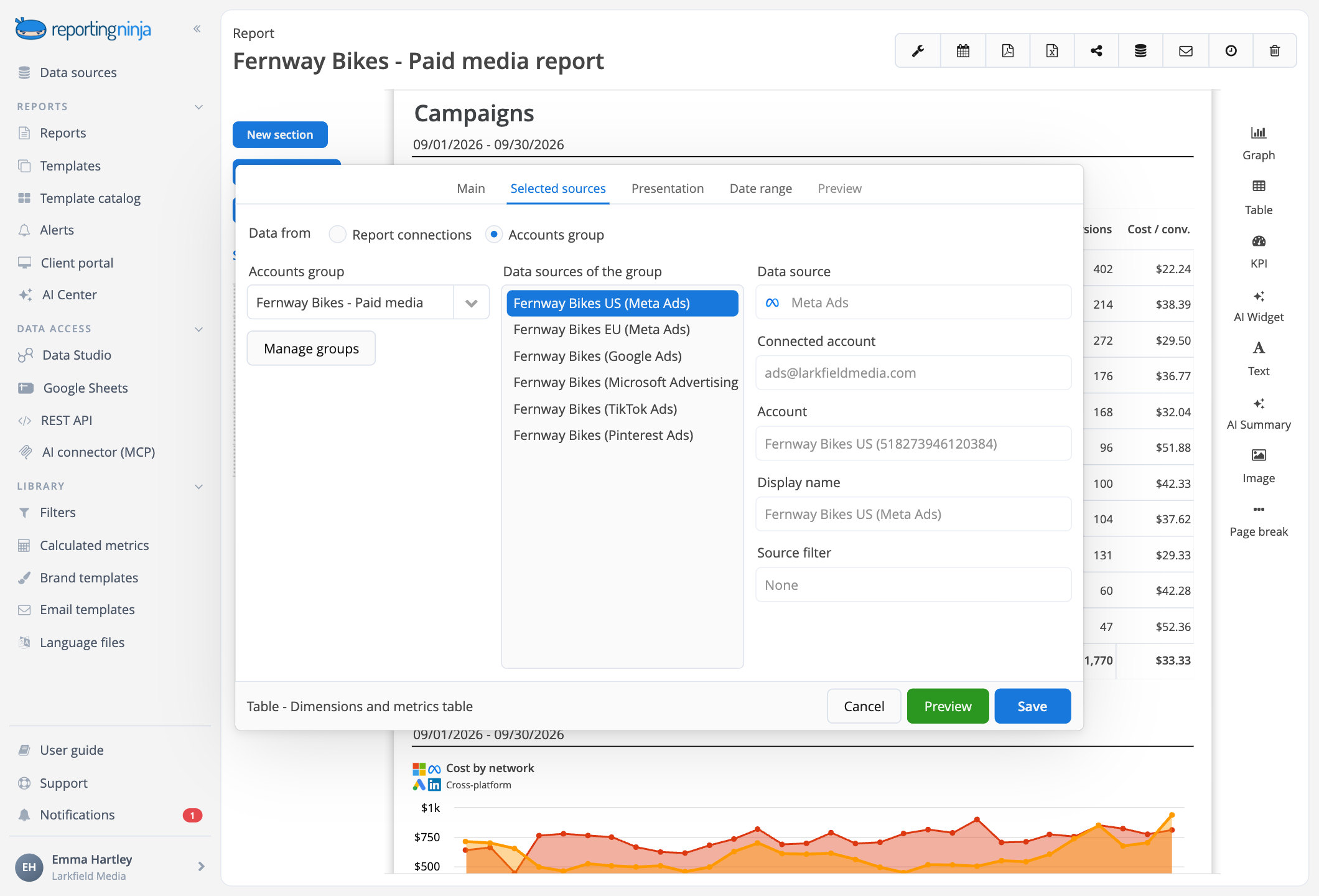Add an AI Summary widget
1319x896 pixels.
click(1259, 413)
